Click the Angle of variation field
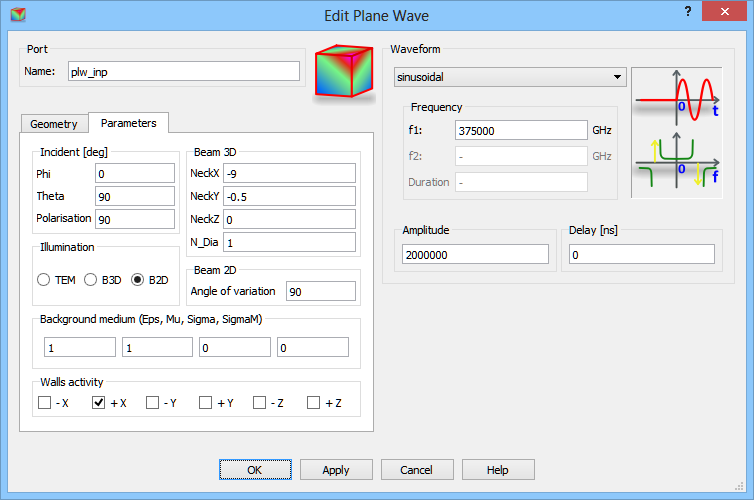Viewport: 754px width, 500px height. 320,291
